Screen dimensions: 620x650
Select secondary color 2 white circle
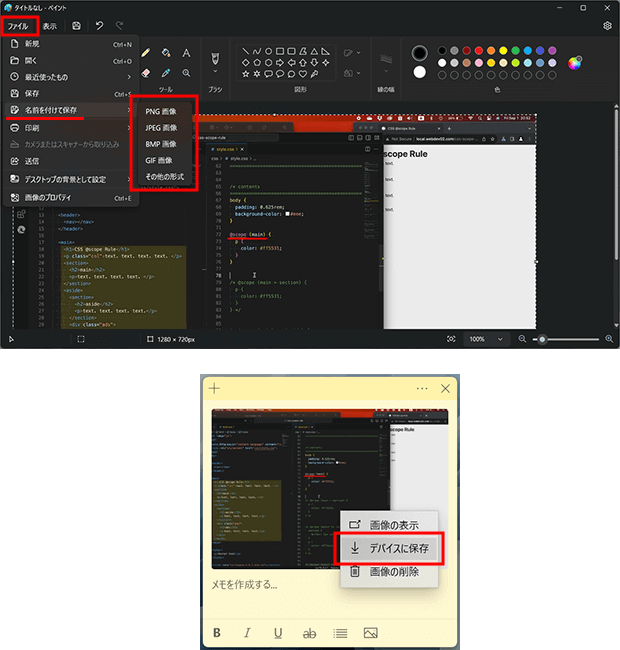(419, 72)
